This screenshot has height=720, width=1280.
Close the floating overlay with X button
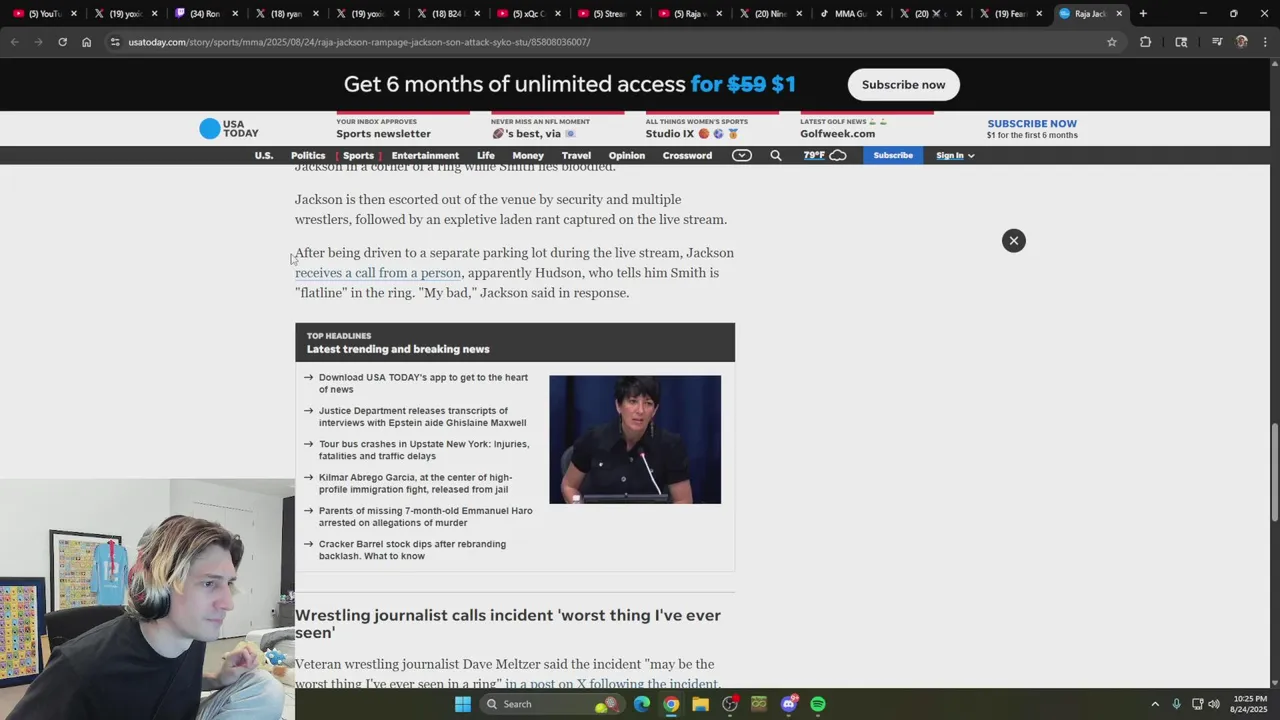pos(1014,240)
